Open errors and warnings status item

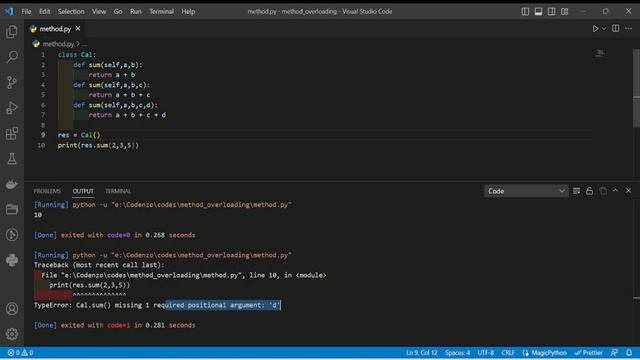click(x=20, y=353)
